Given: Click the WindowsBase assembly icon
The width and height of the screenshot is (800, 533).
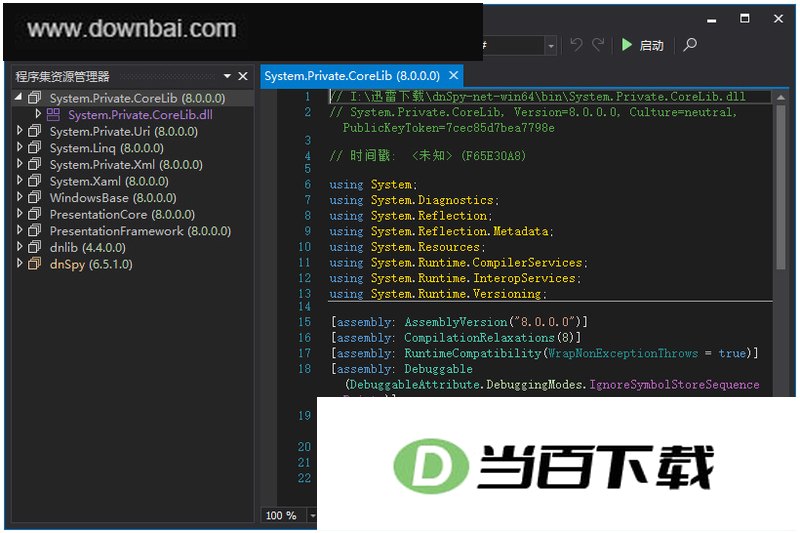Looking at the screenshot, I should tap(35, 197).
